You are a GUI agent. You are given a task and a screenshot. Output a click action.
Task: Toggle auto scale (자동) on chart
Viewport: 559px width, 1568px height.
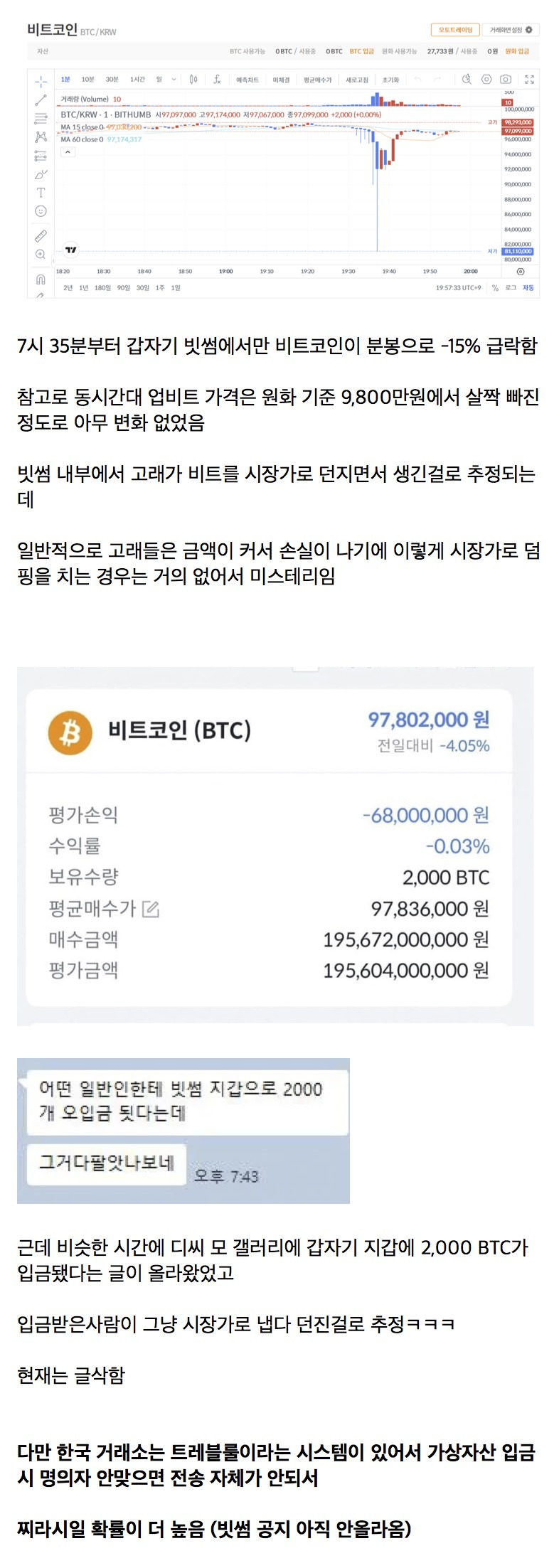(528, 288)
